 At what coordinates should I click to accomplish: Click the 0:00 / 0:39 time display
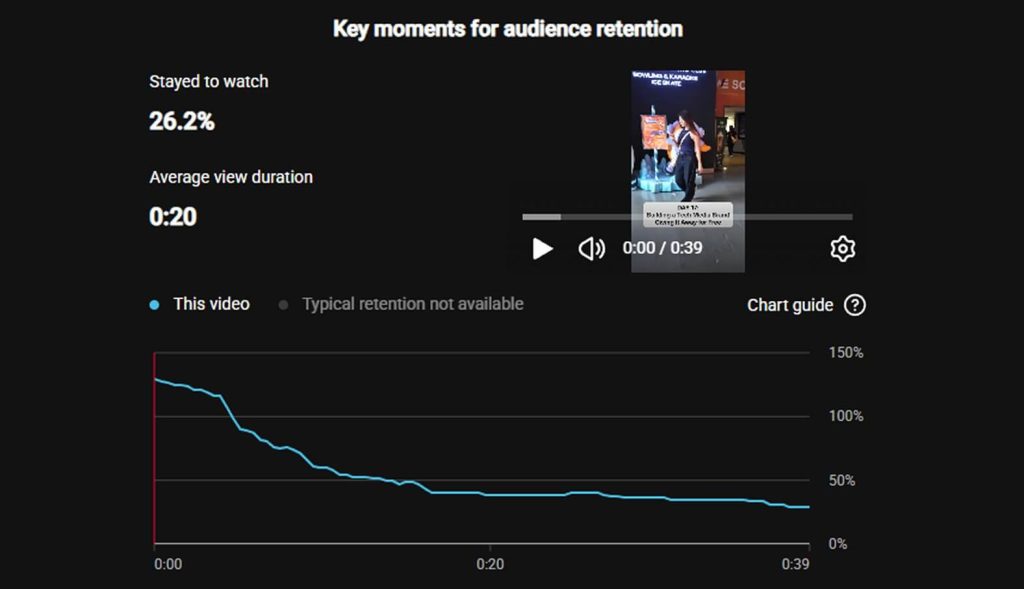point(662,248)
